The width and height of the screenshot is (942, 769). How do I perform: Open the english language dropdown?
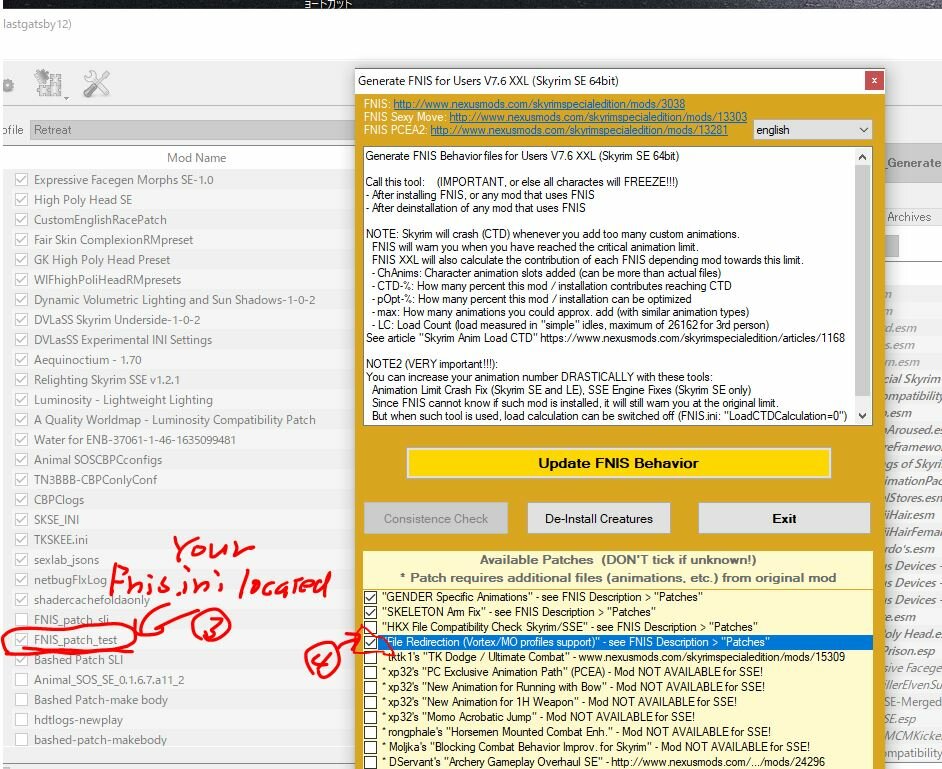pyautogui.click(x=812, y=130)
